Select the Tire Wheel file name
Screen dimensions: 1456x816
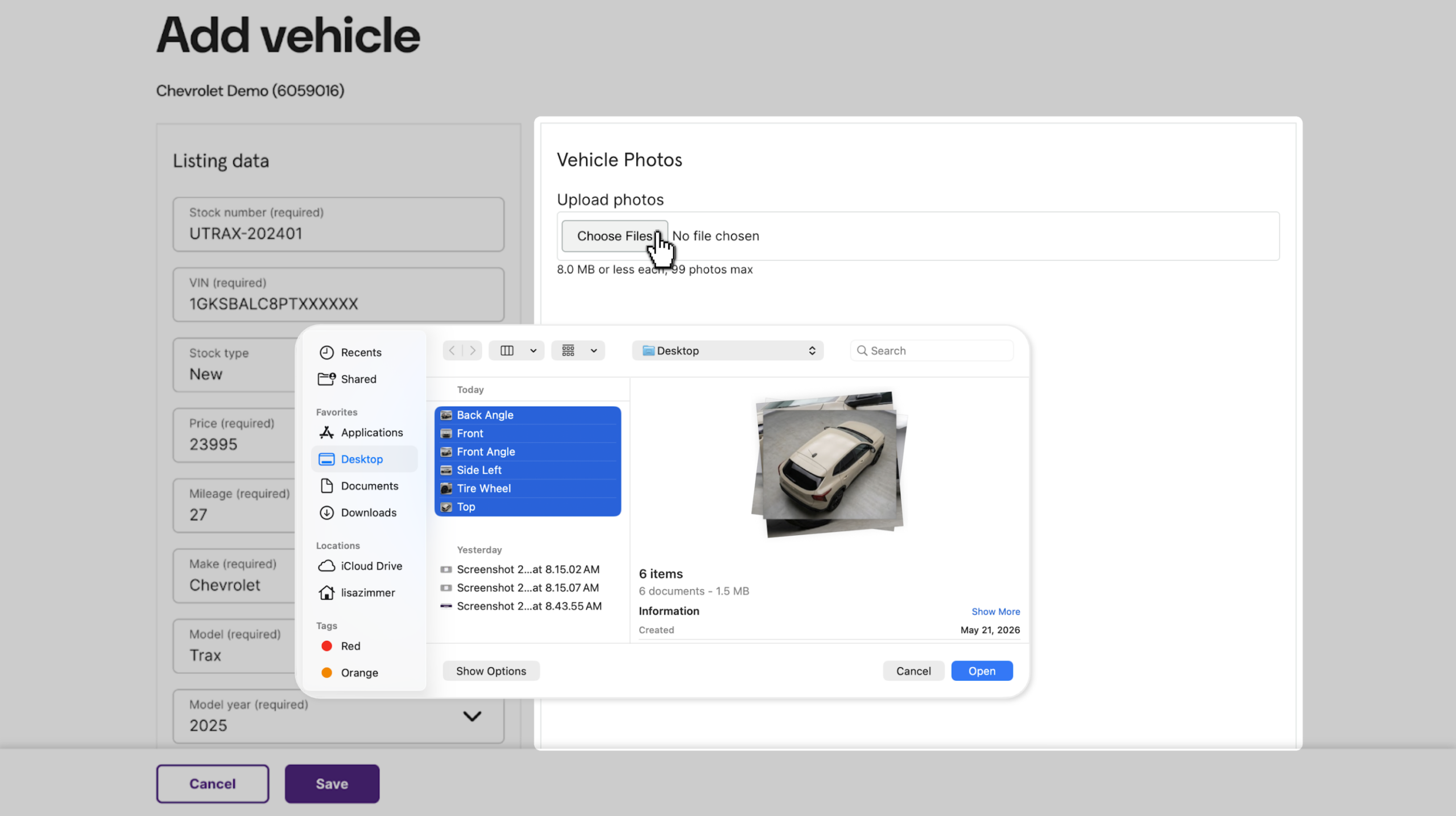pyautogui.click(x=483, y=488)
